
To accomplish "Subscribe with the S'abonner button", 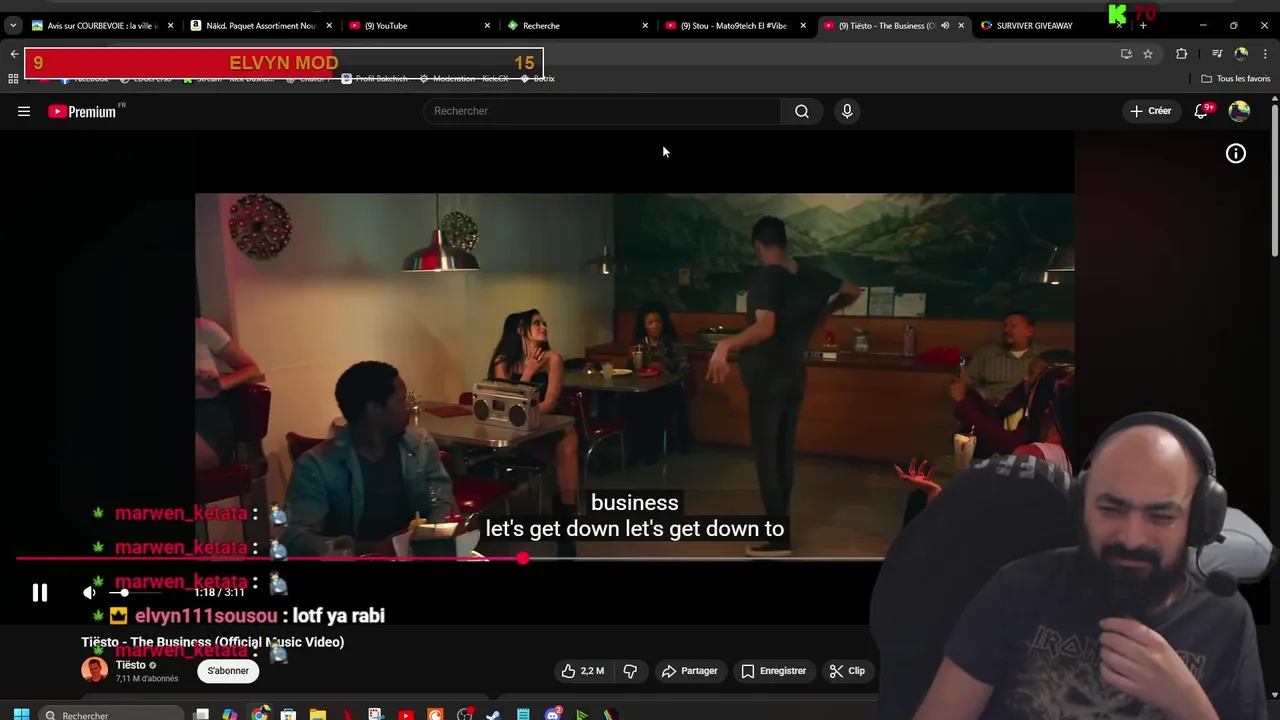I will pyautogui.click(x=228, y=671).
